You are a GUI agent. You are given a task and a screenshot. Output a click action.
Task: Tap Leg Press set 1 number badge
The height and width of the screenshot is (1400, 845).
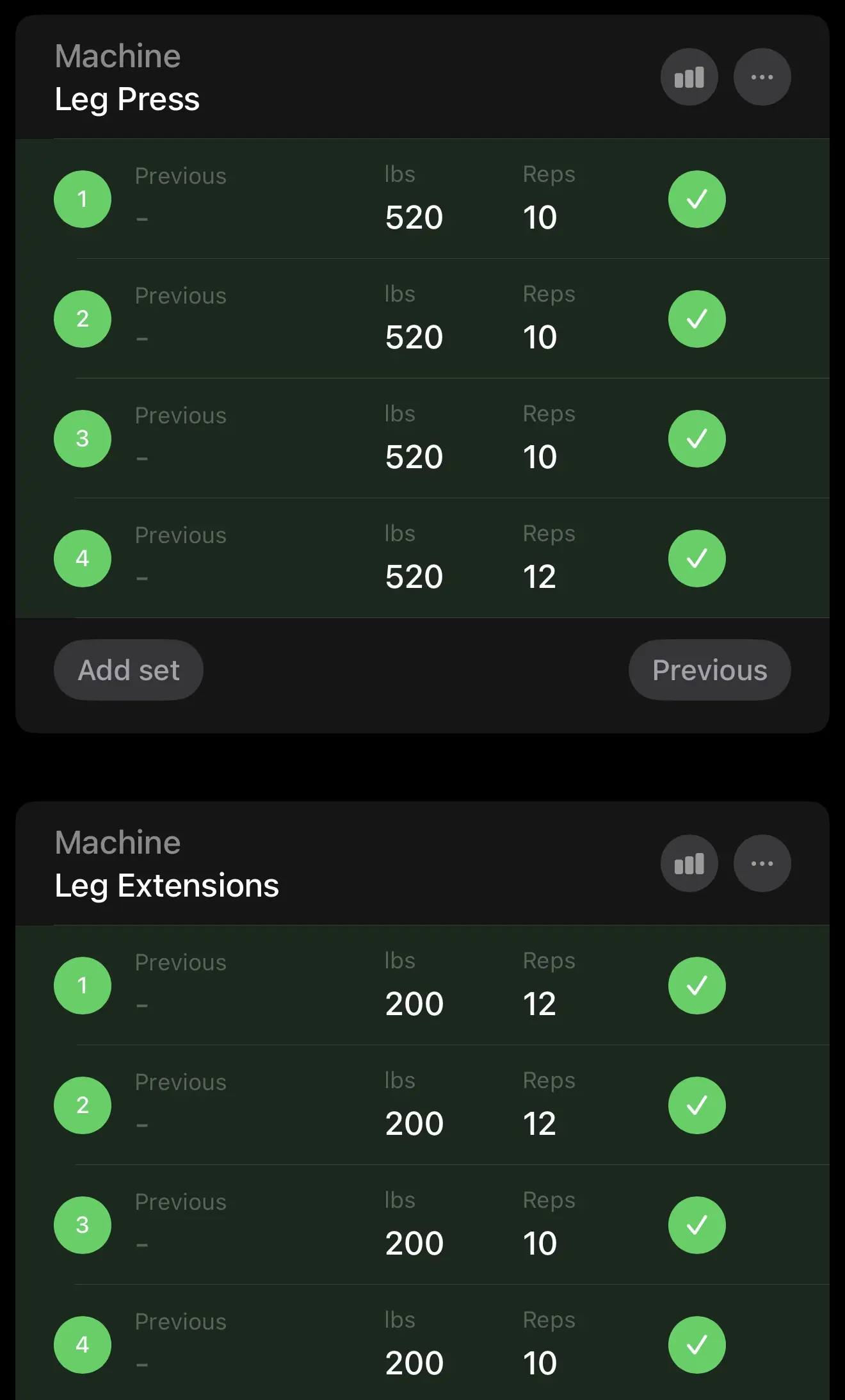(83, 199)
